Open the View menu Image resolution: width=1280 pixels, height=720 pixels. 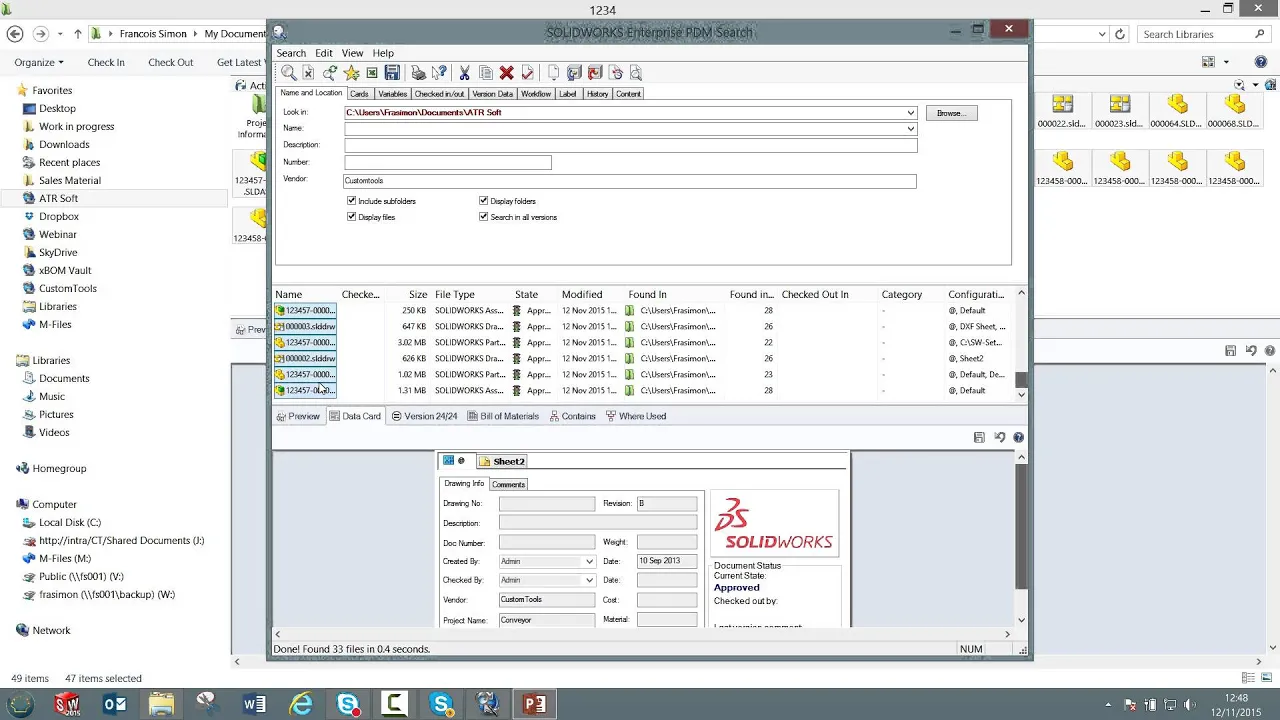(x=352, y=53)
